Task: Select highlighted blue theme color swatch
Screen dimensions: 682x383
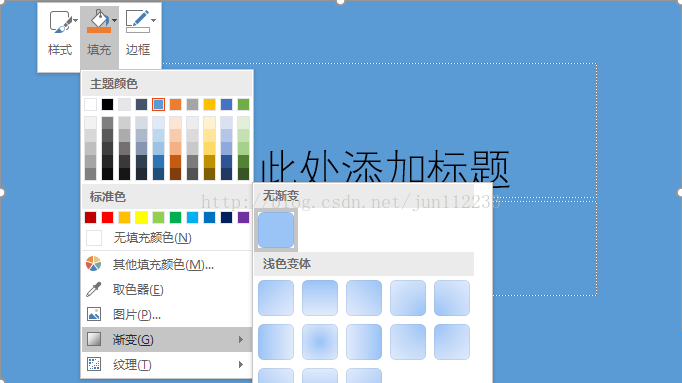Action: pos(158,104)
